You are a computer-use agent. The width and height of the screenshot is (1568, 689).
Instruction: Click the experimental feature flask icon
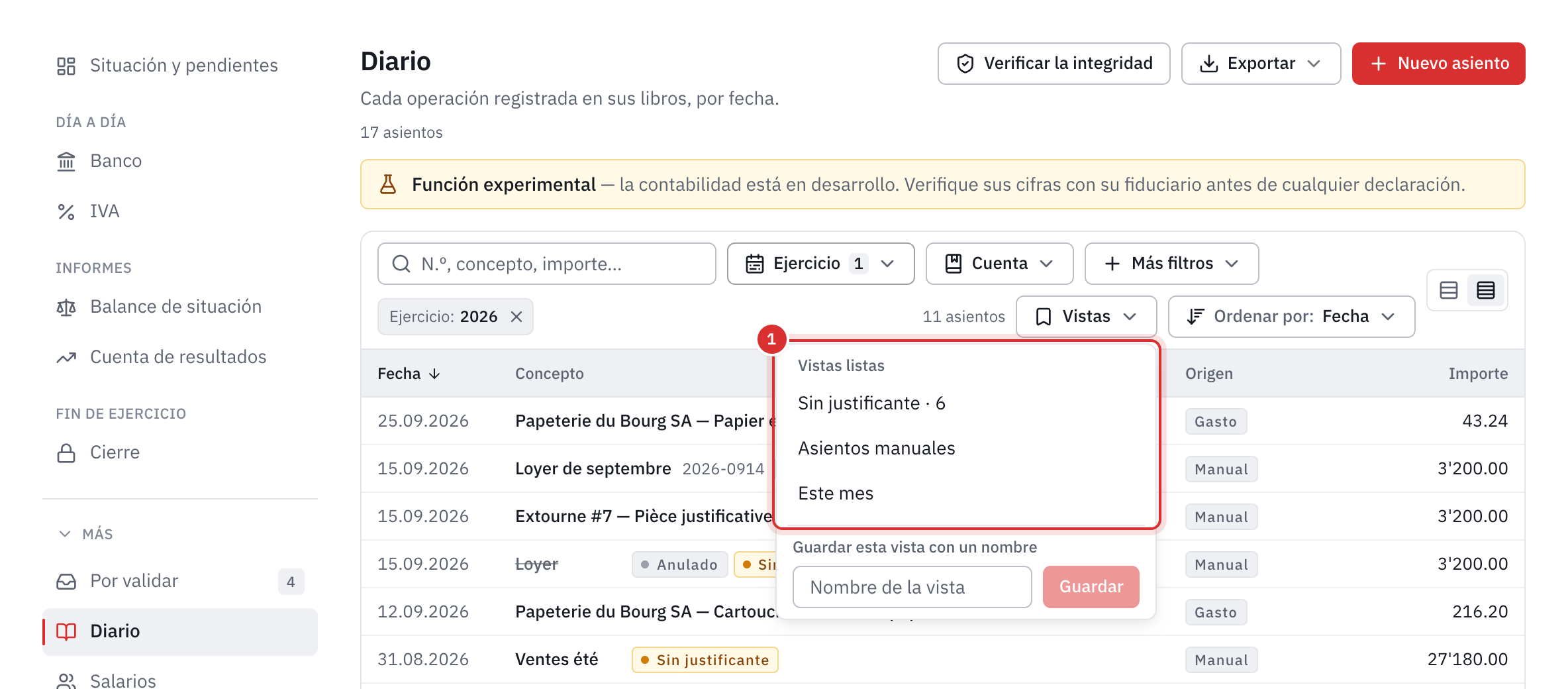pos(388,184)
